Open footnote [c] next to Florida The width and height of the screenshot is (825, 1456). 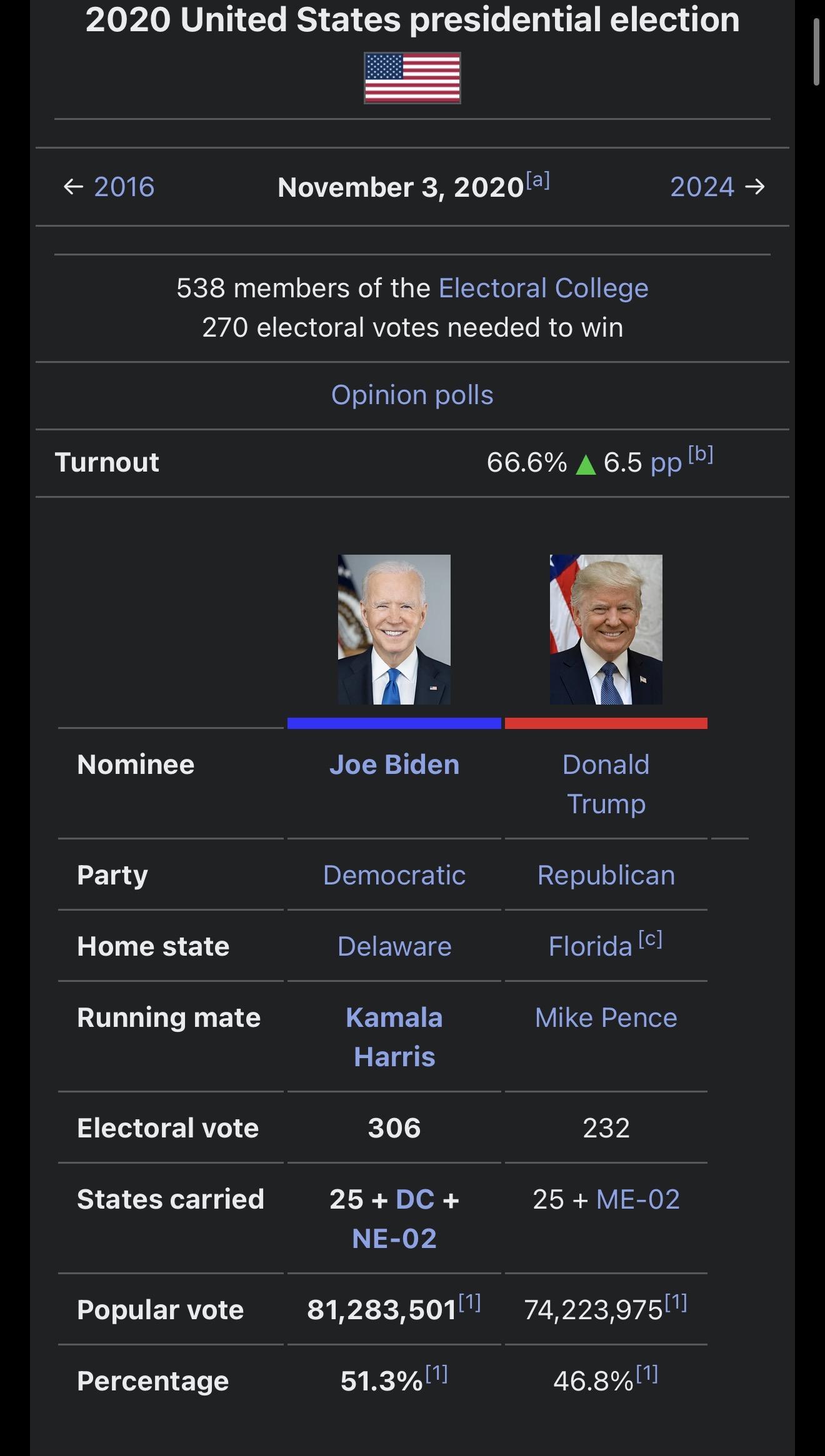point(651,939)
